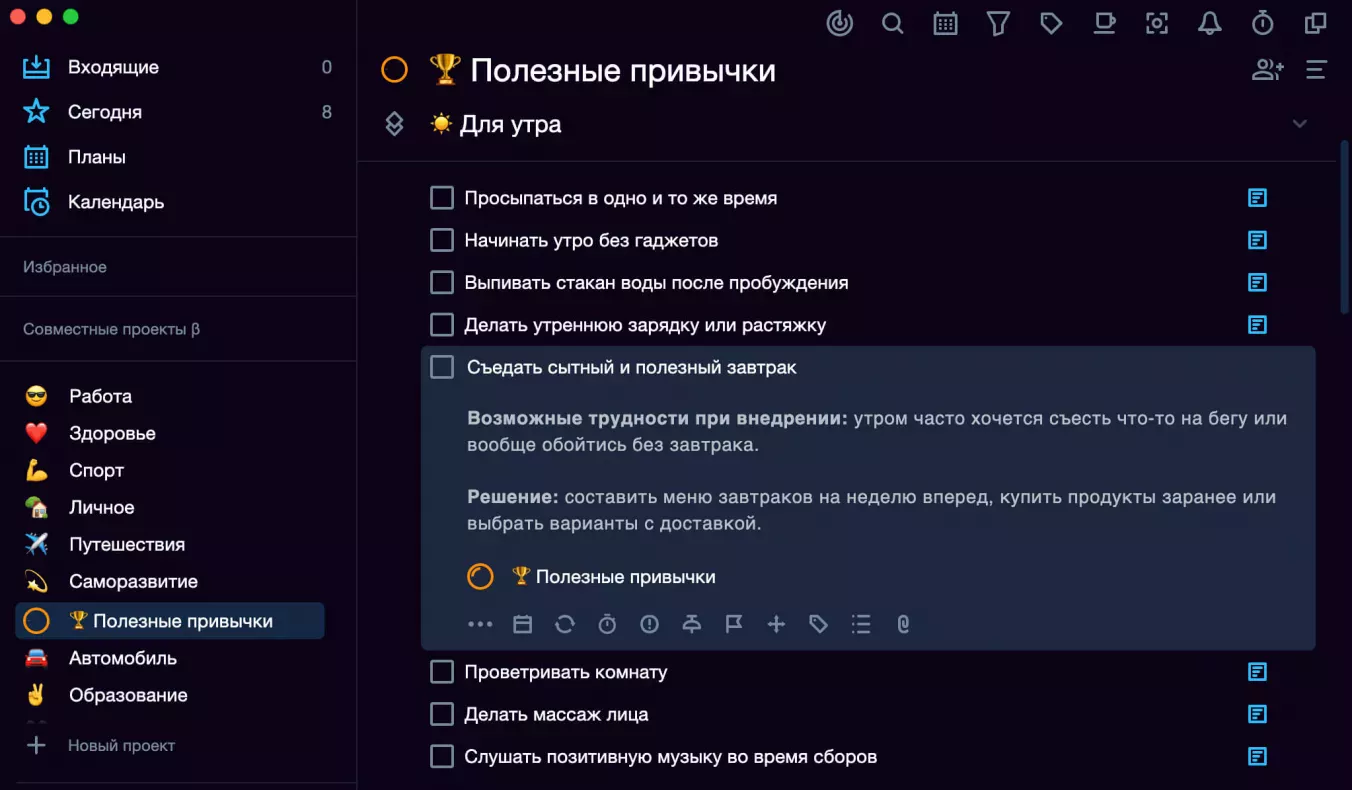1352x790 pixels.
Task: Click the coffee cup icon in toolbar
Action: [x=1104, y=23]
